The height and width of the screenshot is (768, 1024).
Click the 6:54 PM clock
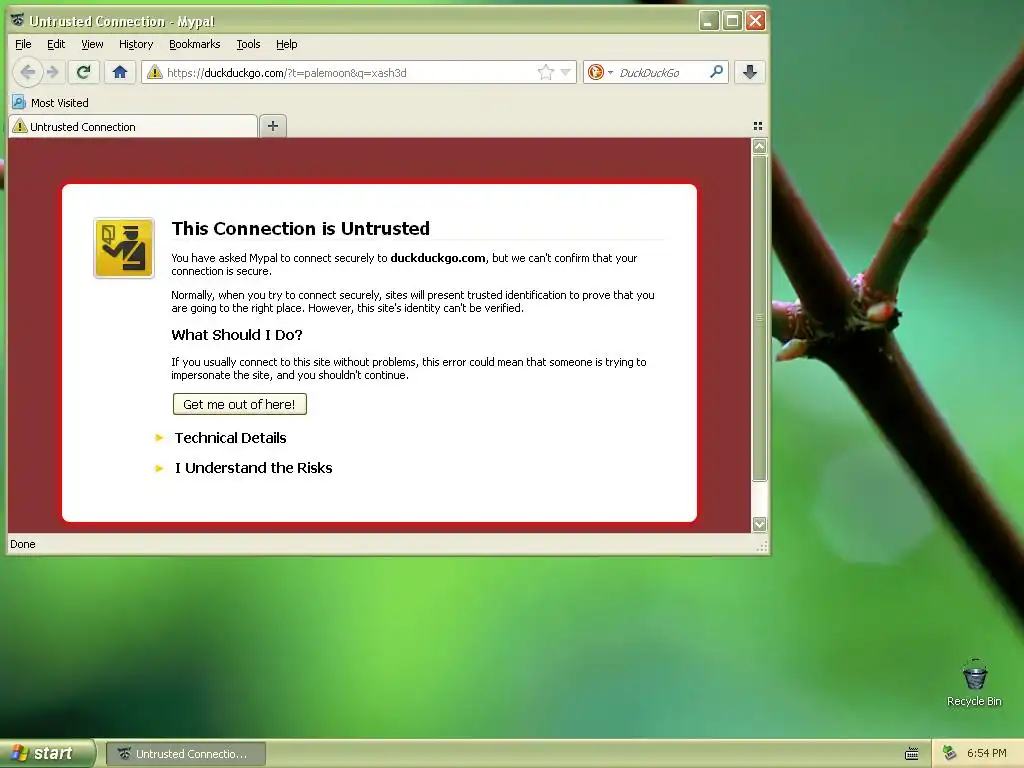(x=986, y=753)
